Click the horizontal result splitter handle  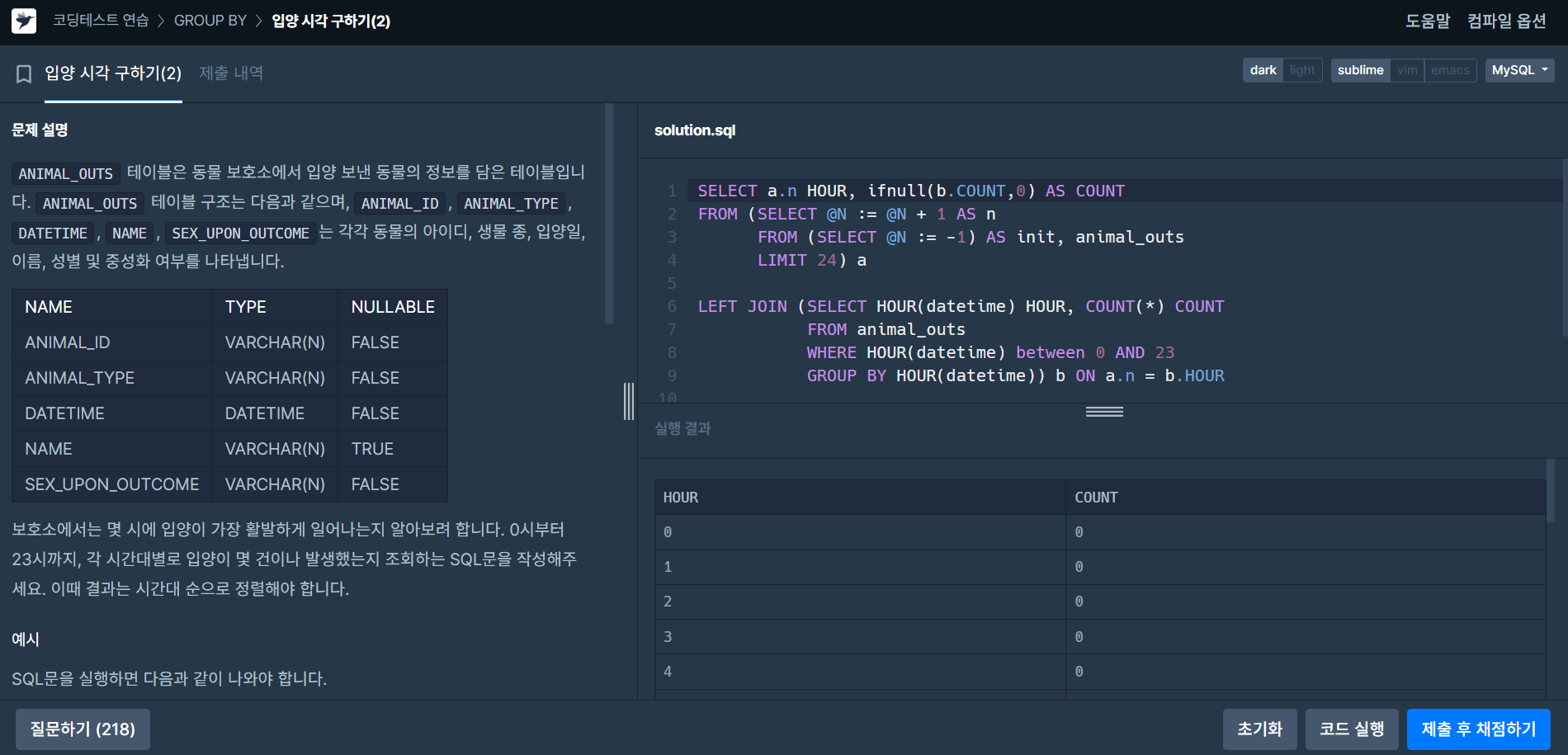[1104, 412]
